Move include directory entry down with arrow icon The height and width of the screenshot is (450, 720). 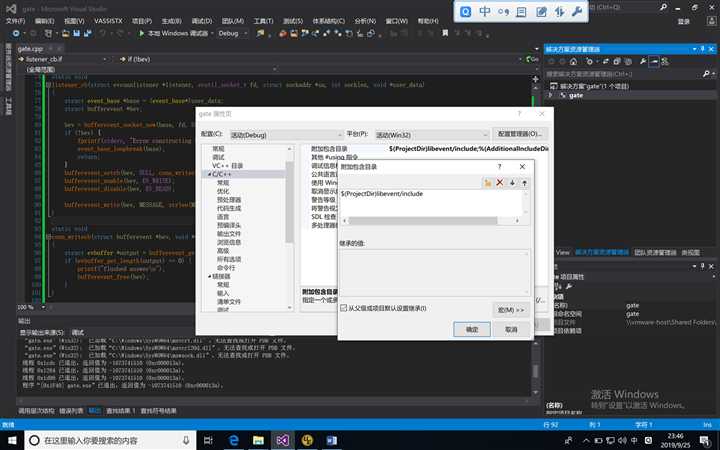(512, 183)
